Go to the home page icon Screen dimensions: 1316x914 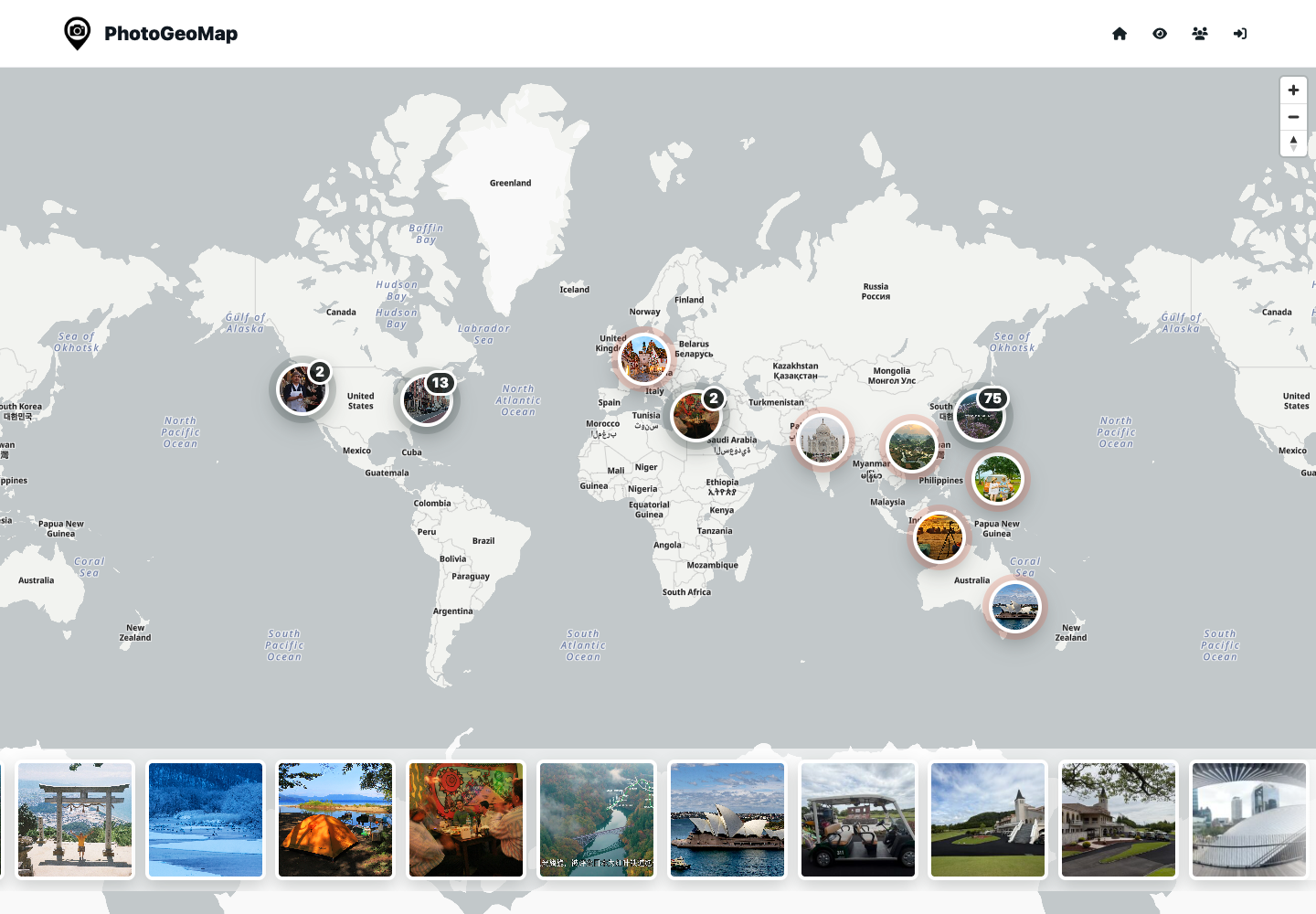1120,34
